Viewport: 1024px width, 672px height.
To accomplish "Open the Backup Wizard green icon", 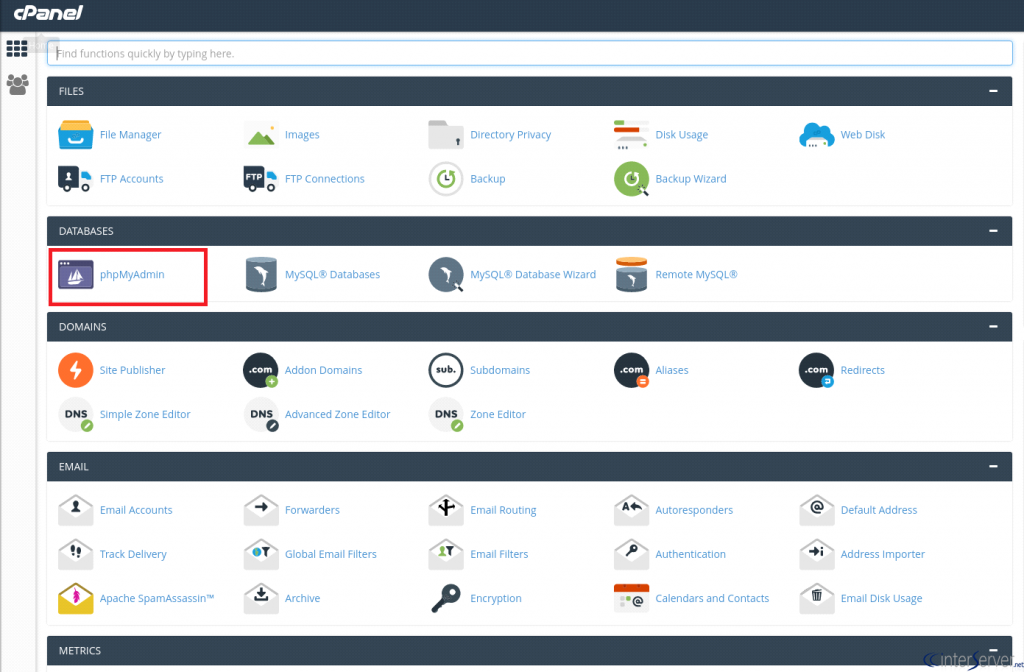I will click(x=631, y=179).
